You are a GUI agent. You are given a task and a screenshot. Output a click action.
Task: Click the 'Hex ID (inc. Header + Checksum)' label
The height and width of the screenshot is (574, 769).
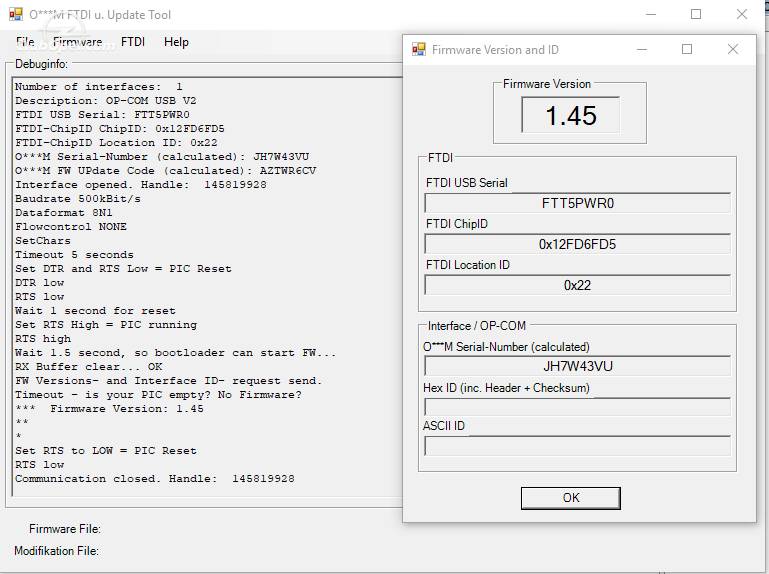click(x=506, y=388)
